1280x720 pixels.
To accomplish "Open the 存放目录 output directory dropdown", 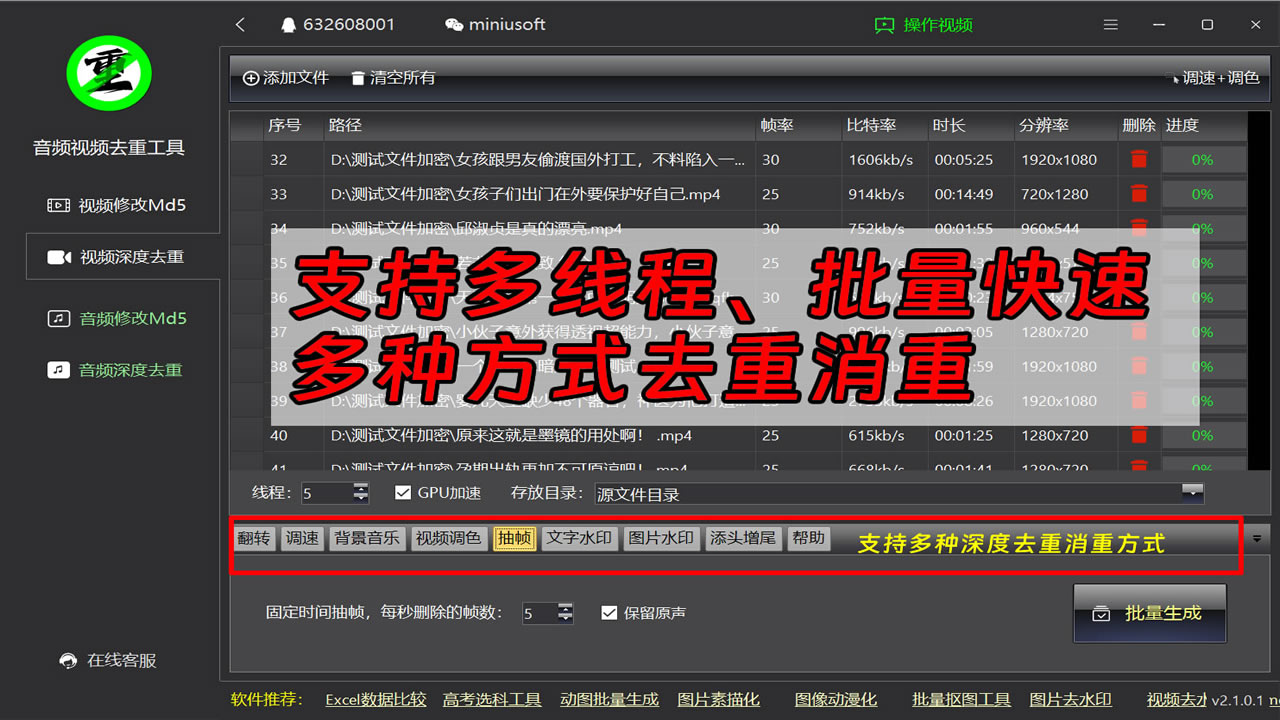I will (1194, 492).
